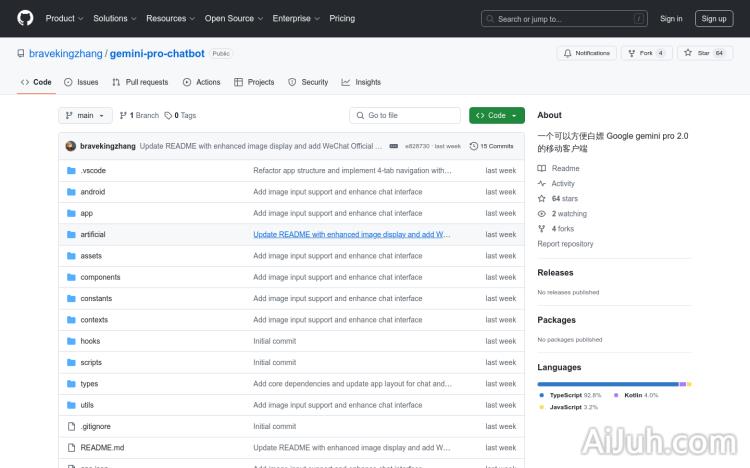Image resolution: width=750 pixels, height=468 pixels.
Task: Click the Readme book icon
Action: point(541,168)
